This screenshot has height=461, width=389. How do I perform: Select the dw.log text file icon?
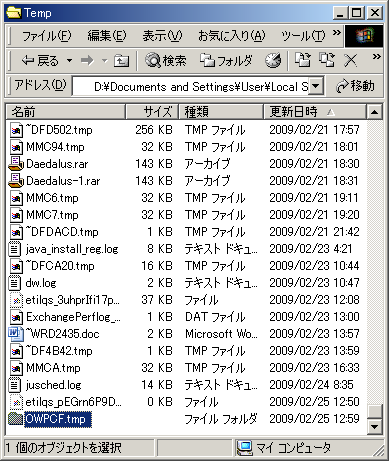pyautogui.click(x=14, y=283)
